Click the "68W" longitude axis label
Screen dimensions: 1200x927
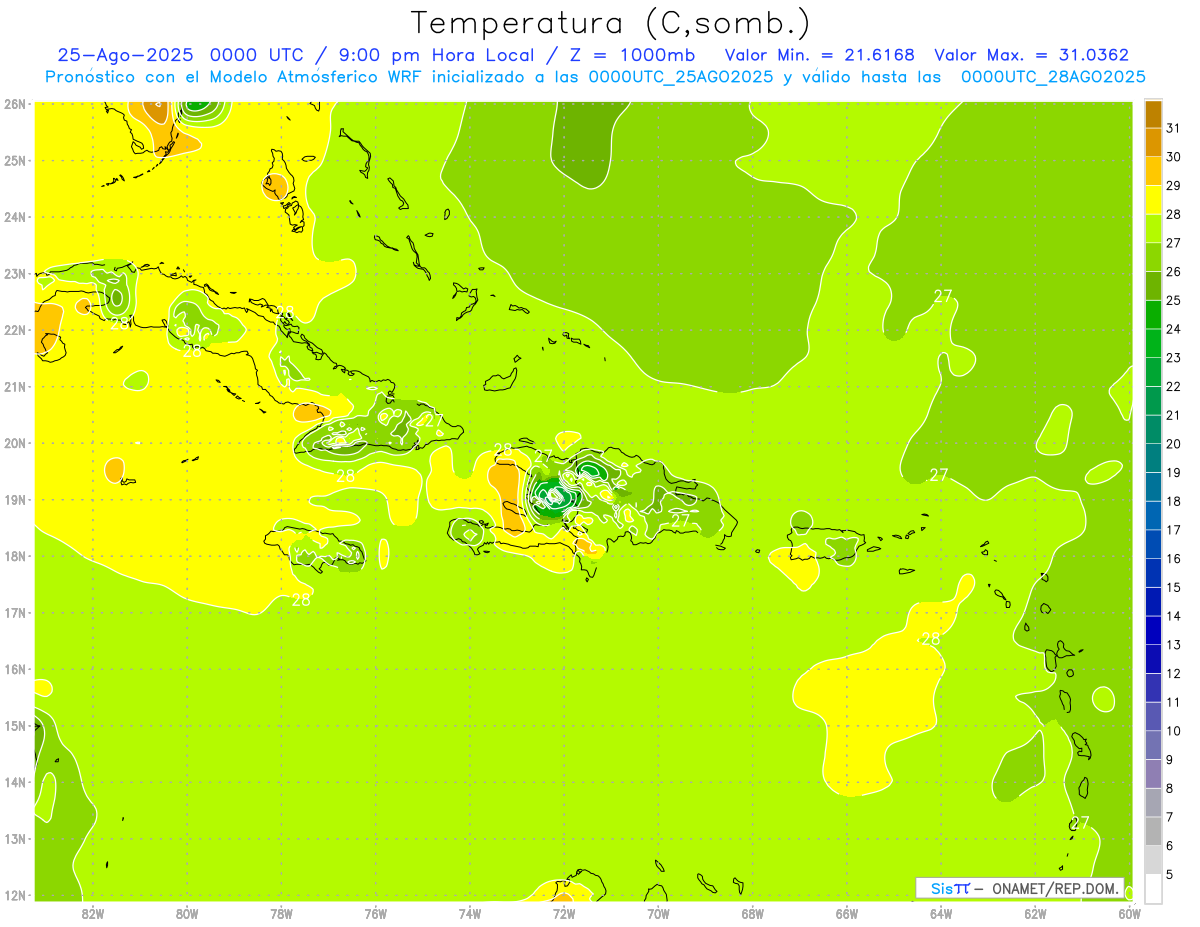(x=753, y=913)
